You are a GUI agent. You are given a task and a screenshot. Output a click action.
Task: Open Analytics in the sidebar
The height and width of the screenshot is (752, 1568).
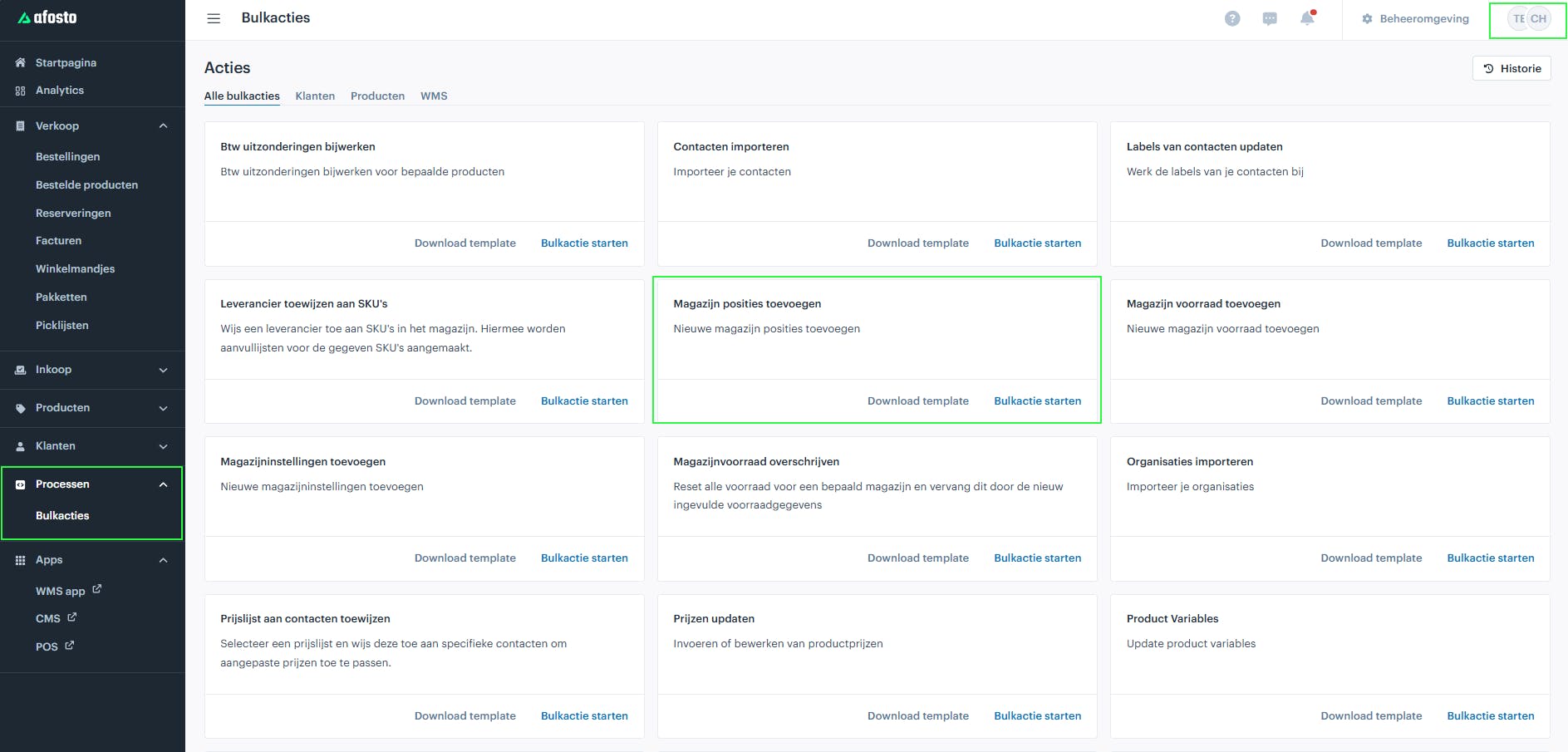(x=60, y=91)
